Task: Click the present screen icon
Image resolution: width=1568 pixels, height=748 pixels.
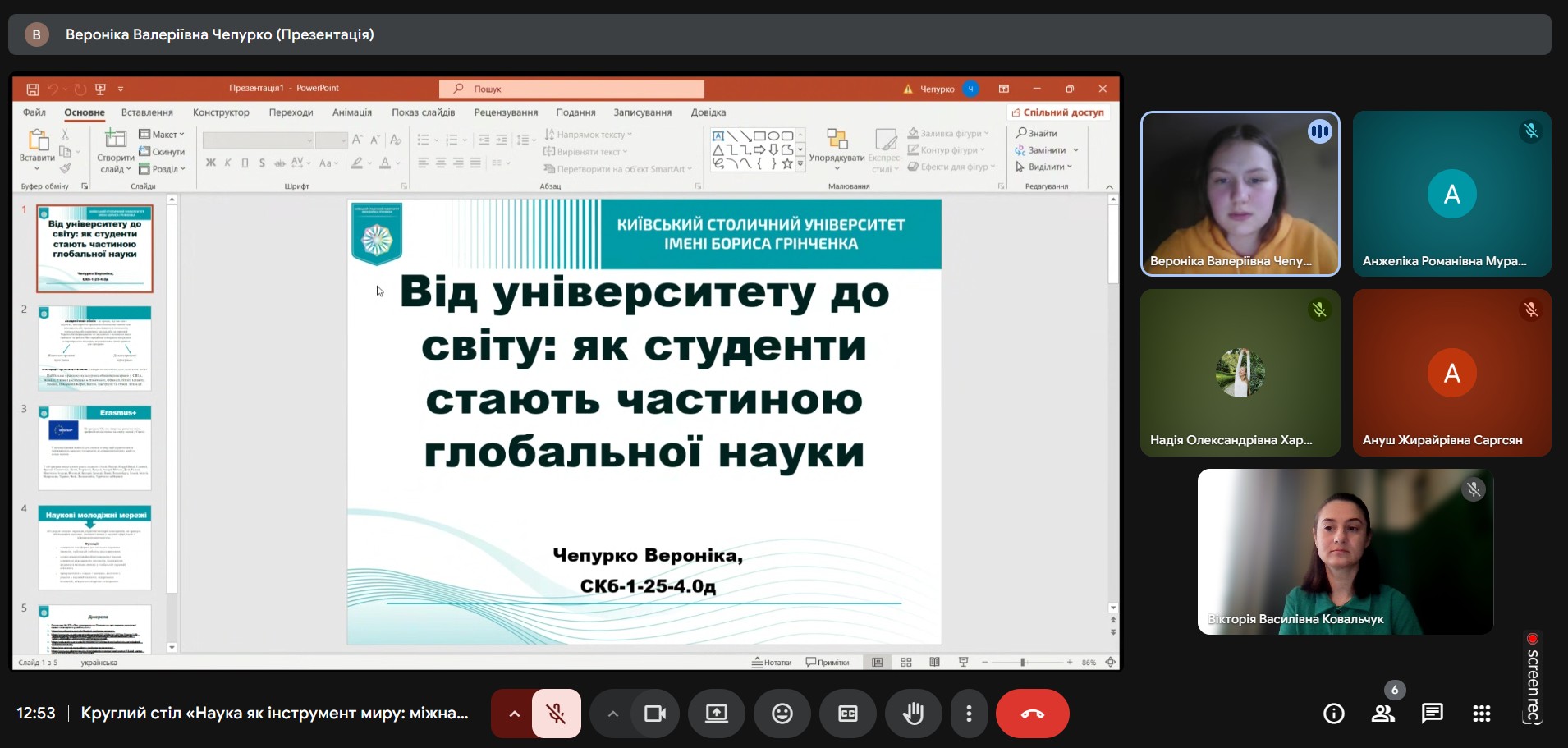Action: [716, 714]
